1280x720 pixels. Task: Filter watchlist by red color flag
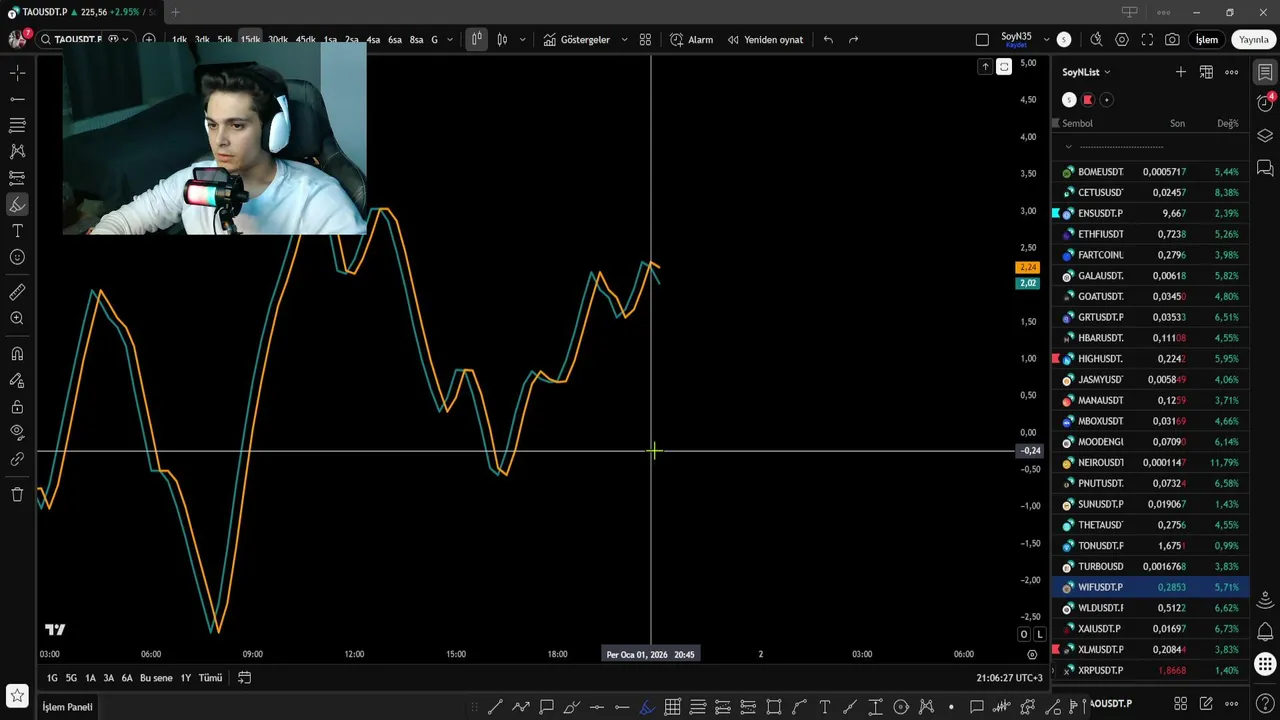[1088, 100]
